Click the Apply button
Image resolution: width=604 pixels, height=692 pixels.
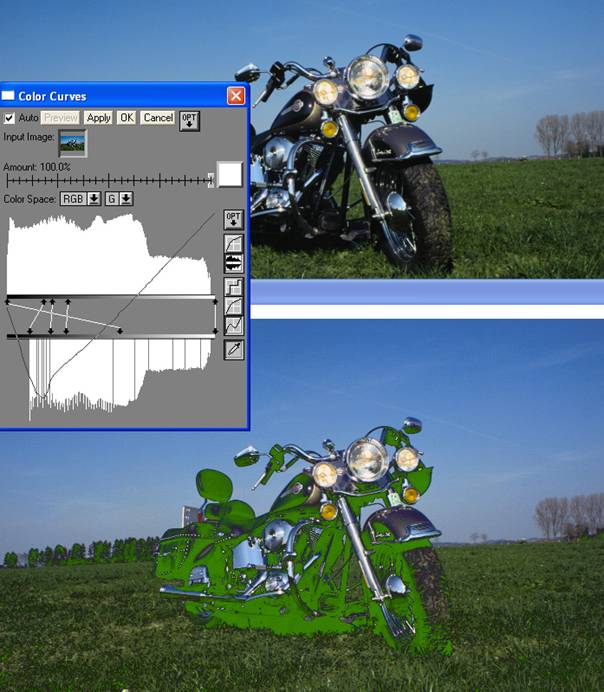pos(98,118)
